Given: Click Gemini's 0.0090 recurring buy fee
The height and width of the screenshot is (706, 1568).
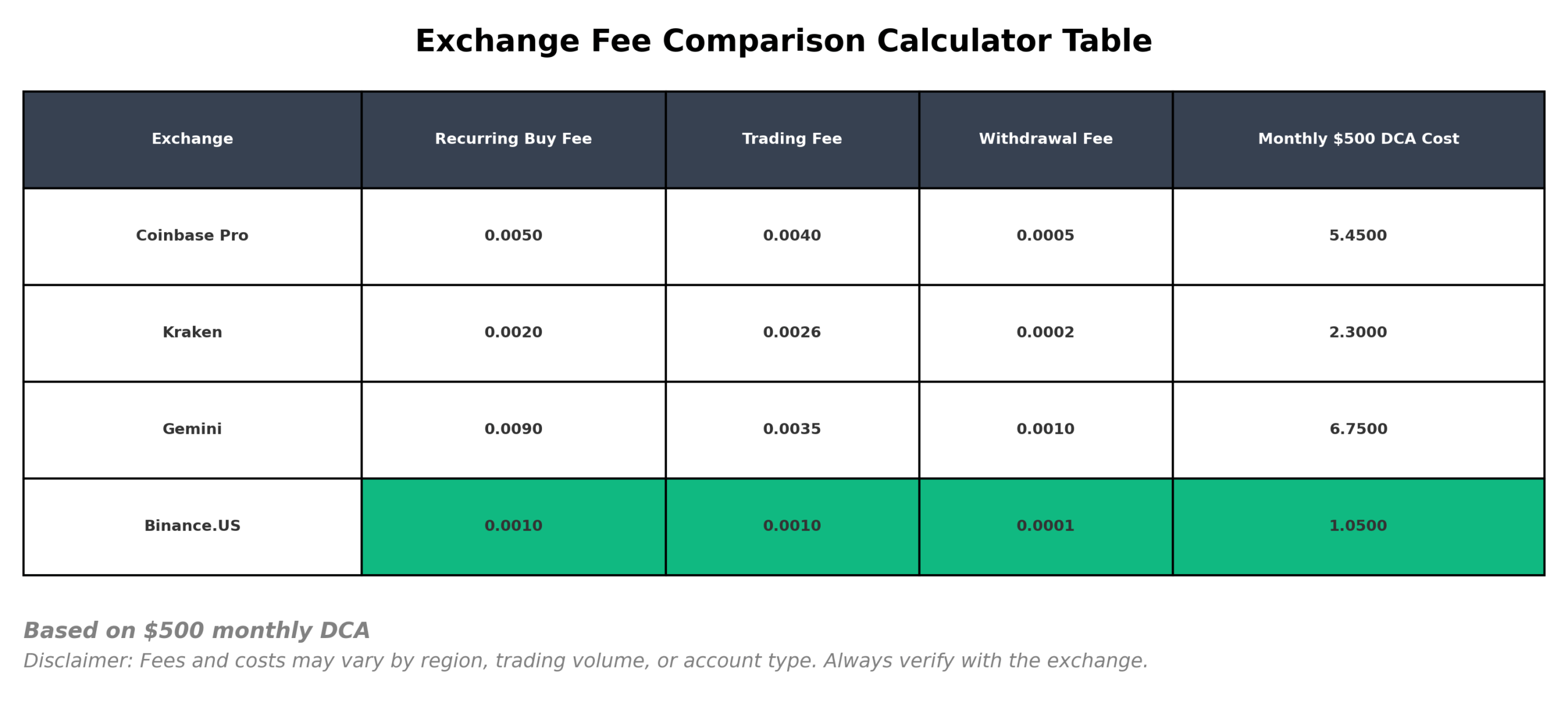Looking at the screenshot, I should 513,430.
